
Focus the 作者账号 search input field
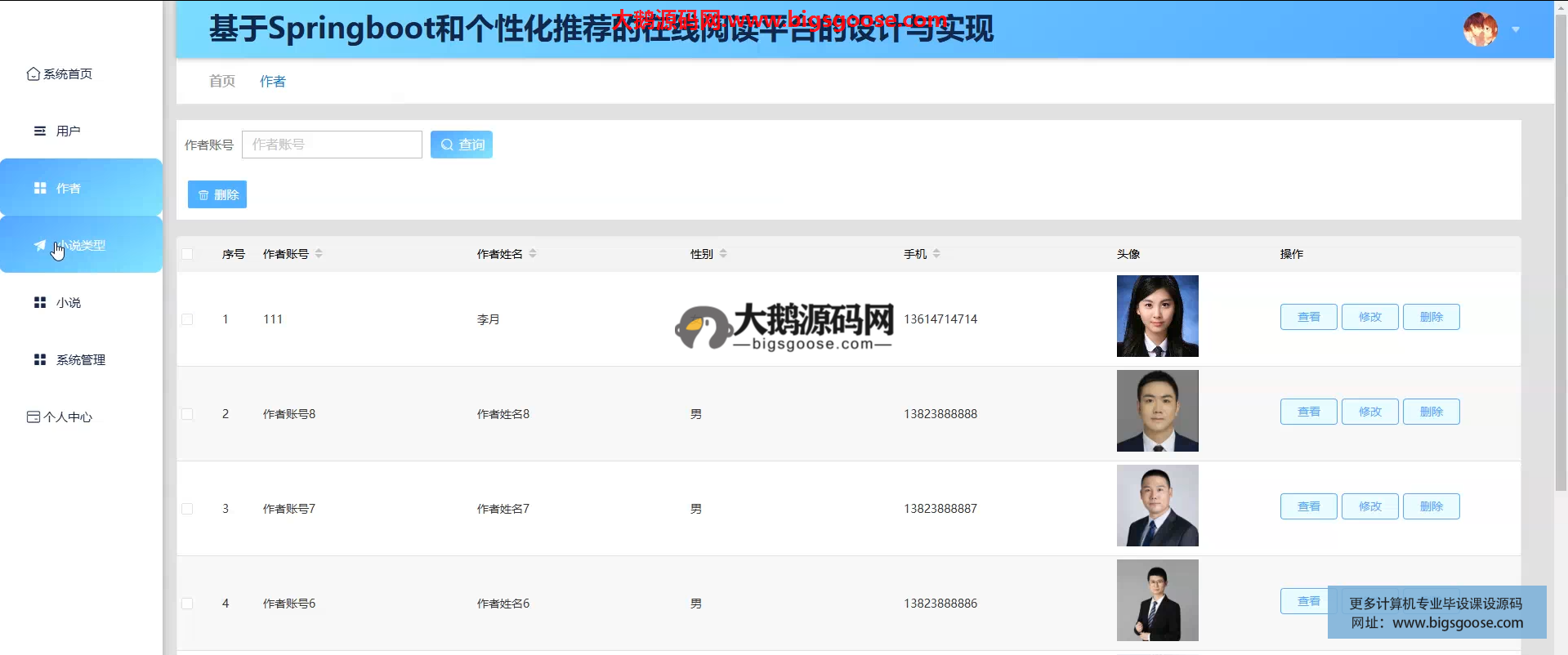tap(332, 145)
